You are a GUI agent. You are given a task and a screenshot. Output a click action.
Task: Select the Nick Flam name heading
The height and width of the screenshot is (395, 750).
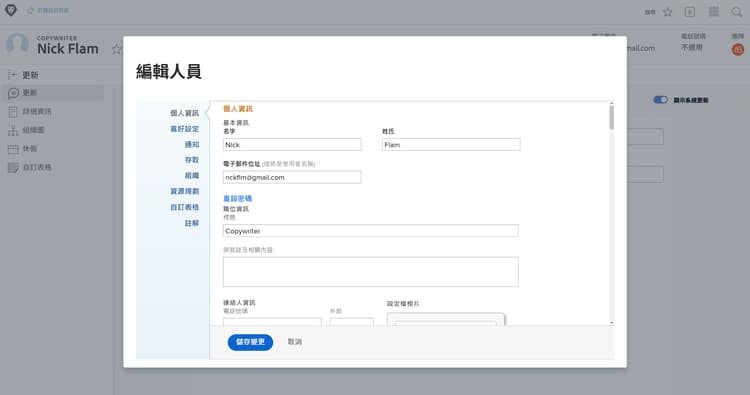click(68, 49)
